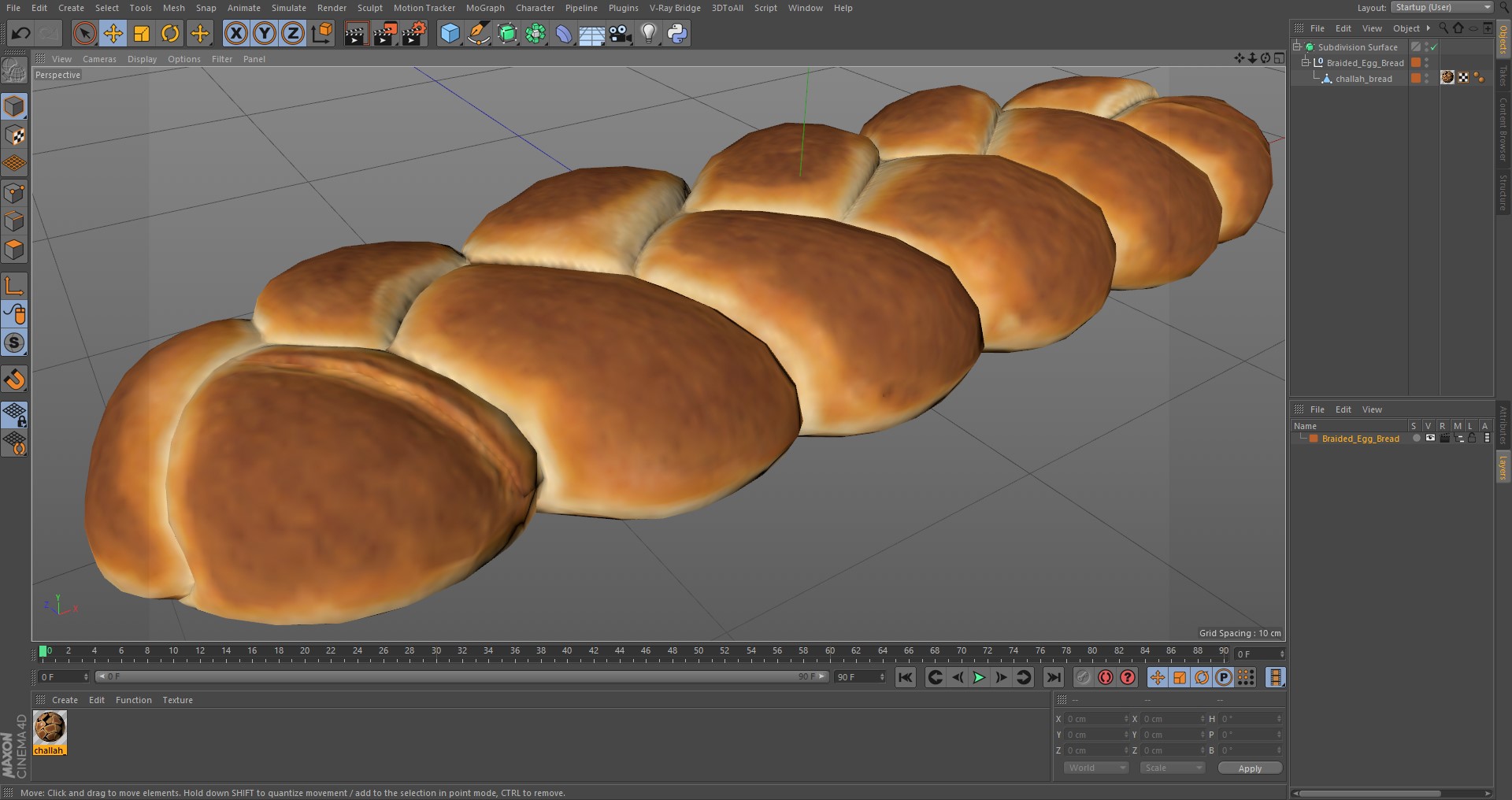Collapse the Subdivision Surface tree node

pos(1296,46)
